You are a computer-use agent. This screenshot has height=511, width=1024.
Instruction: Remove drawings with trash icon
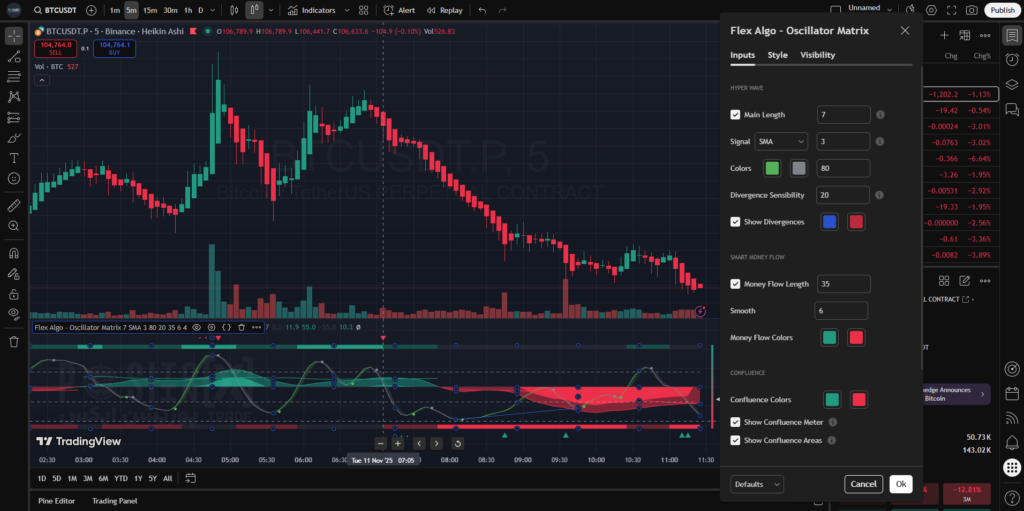(14, 342)
